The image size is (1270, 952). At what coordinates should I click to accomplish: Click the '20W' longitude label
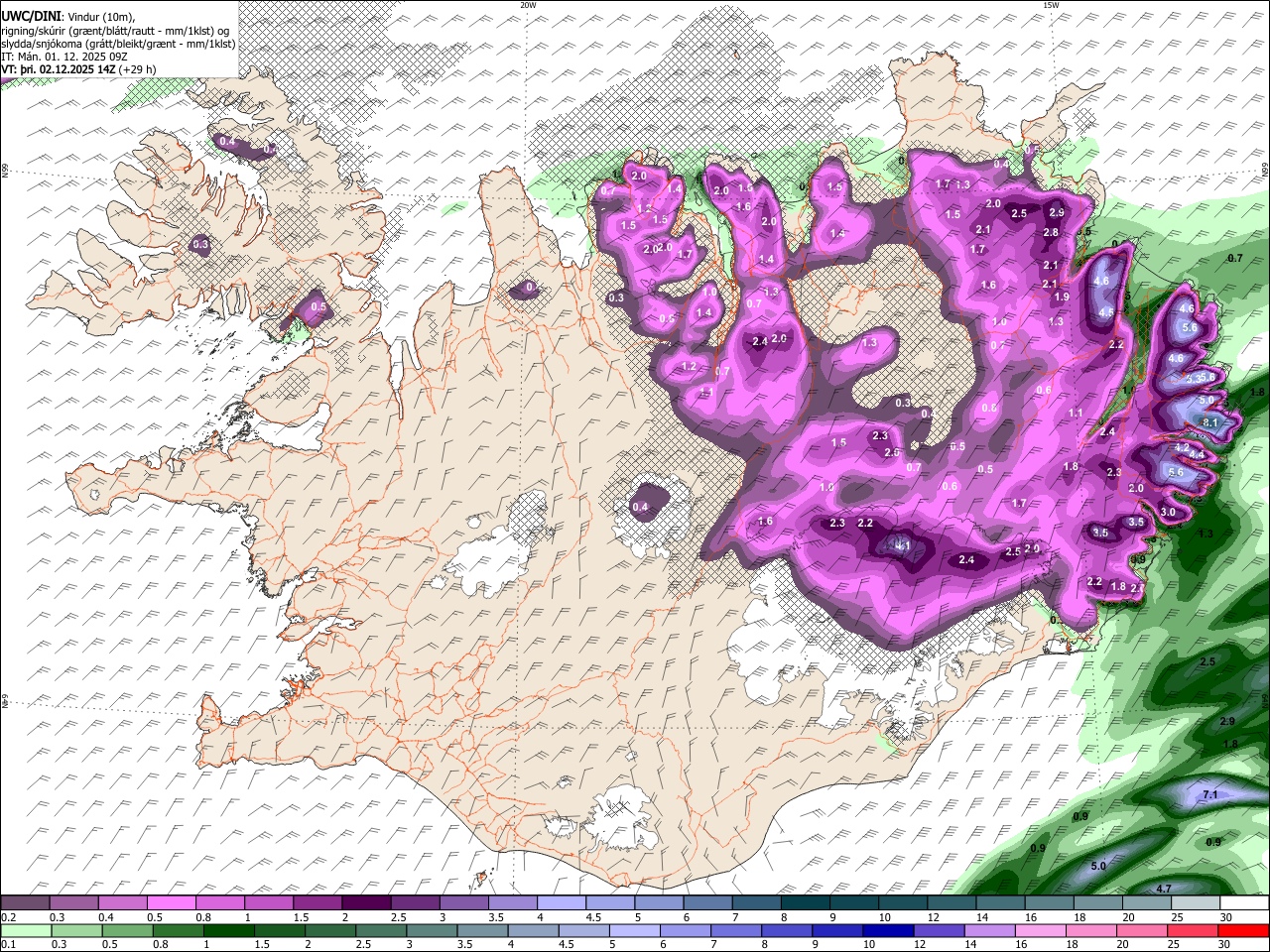(x=528, y=5)
